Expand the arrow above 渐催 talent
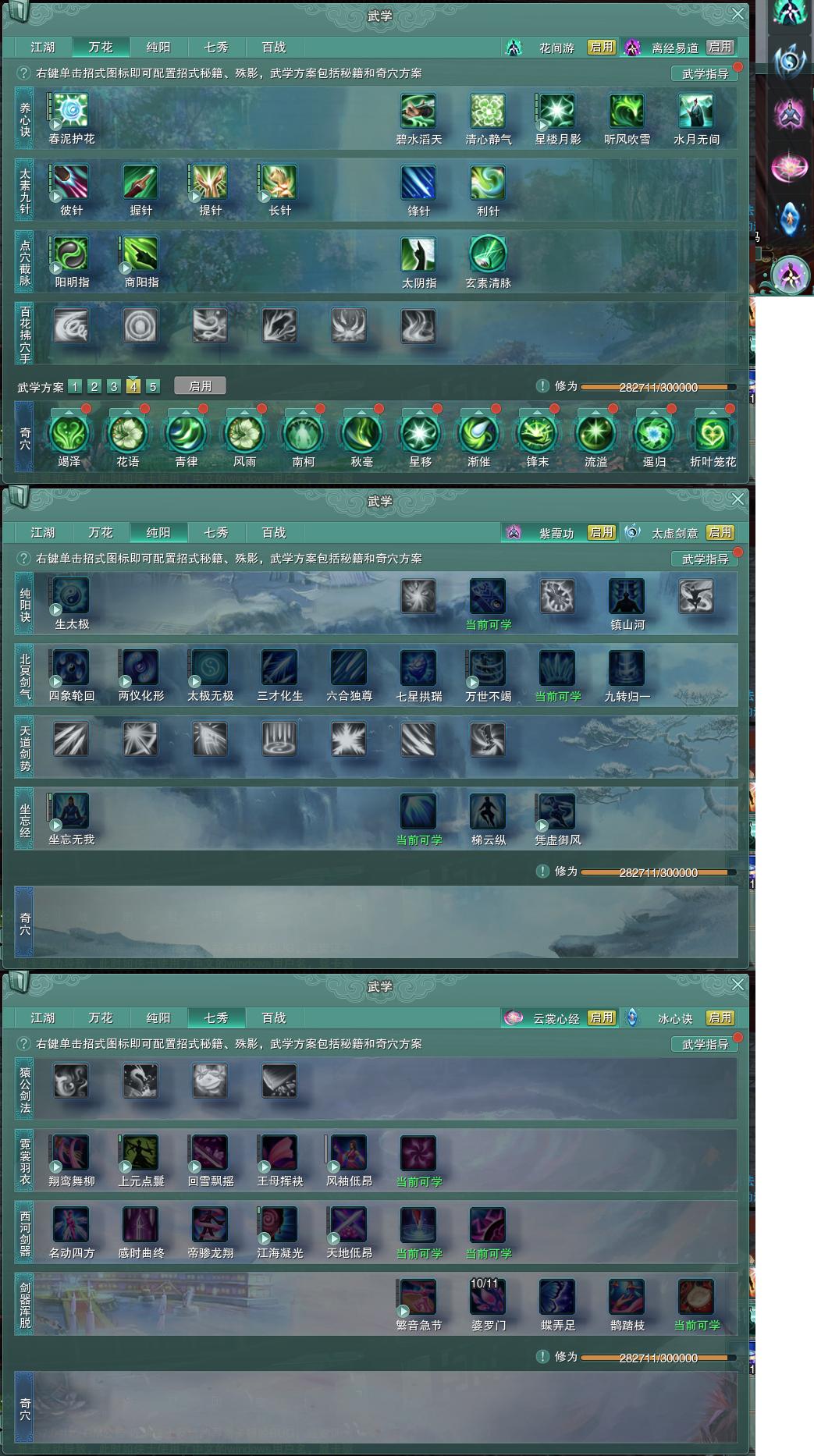 click(478, 412)
